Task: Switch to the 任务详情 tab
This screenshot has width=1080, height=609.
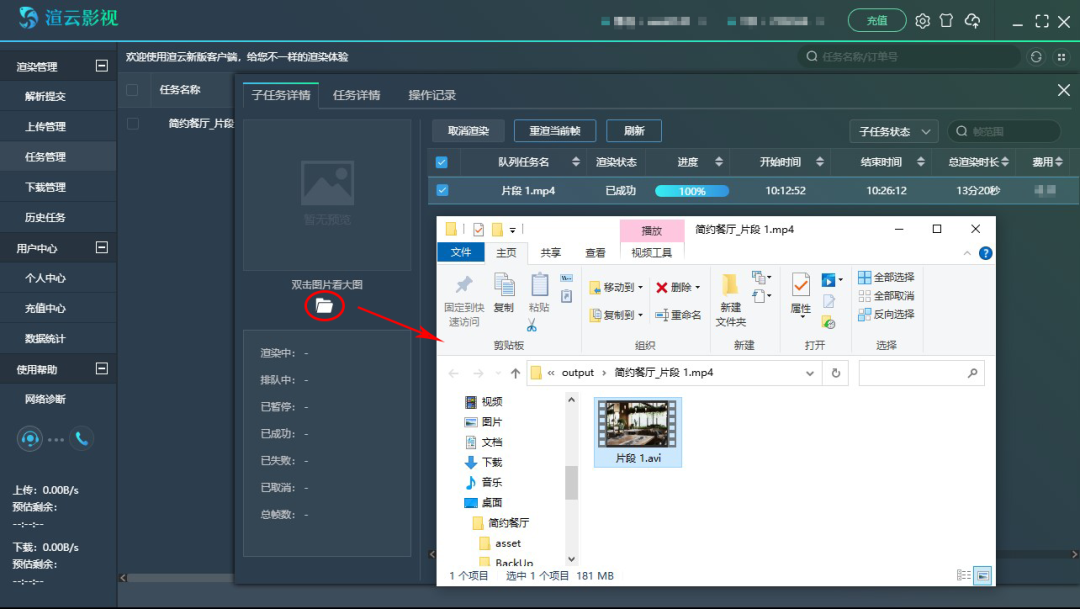Action: pyautogui.click(x=356, y=95)
